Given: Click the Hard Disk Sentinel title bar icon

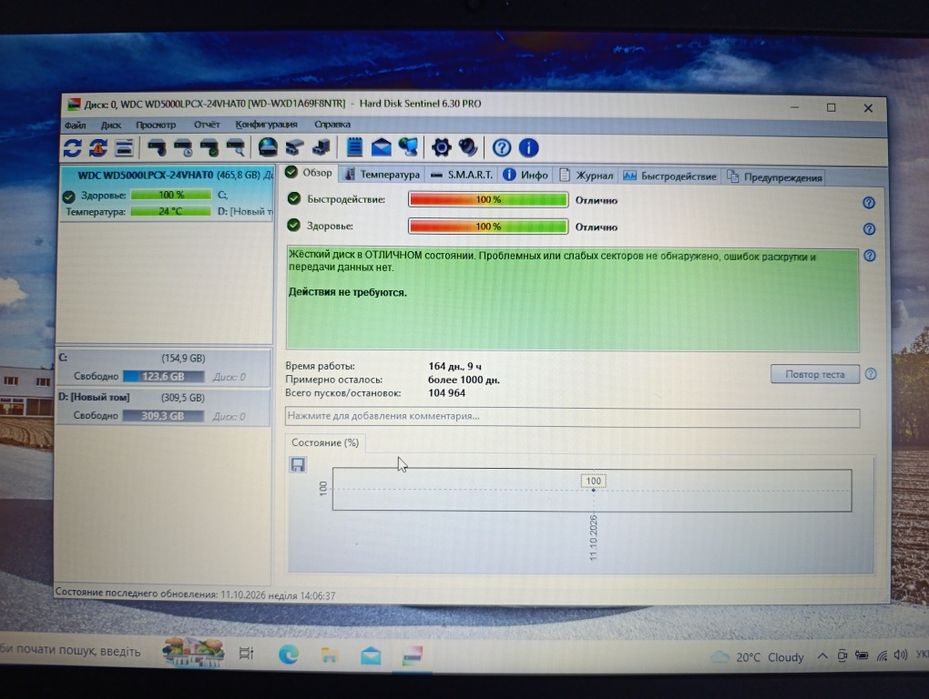Looking at the screenshot, I should 73,104.
